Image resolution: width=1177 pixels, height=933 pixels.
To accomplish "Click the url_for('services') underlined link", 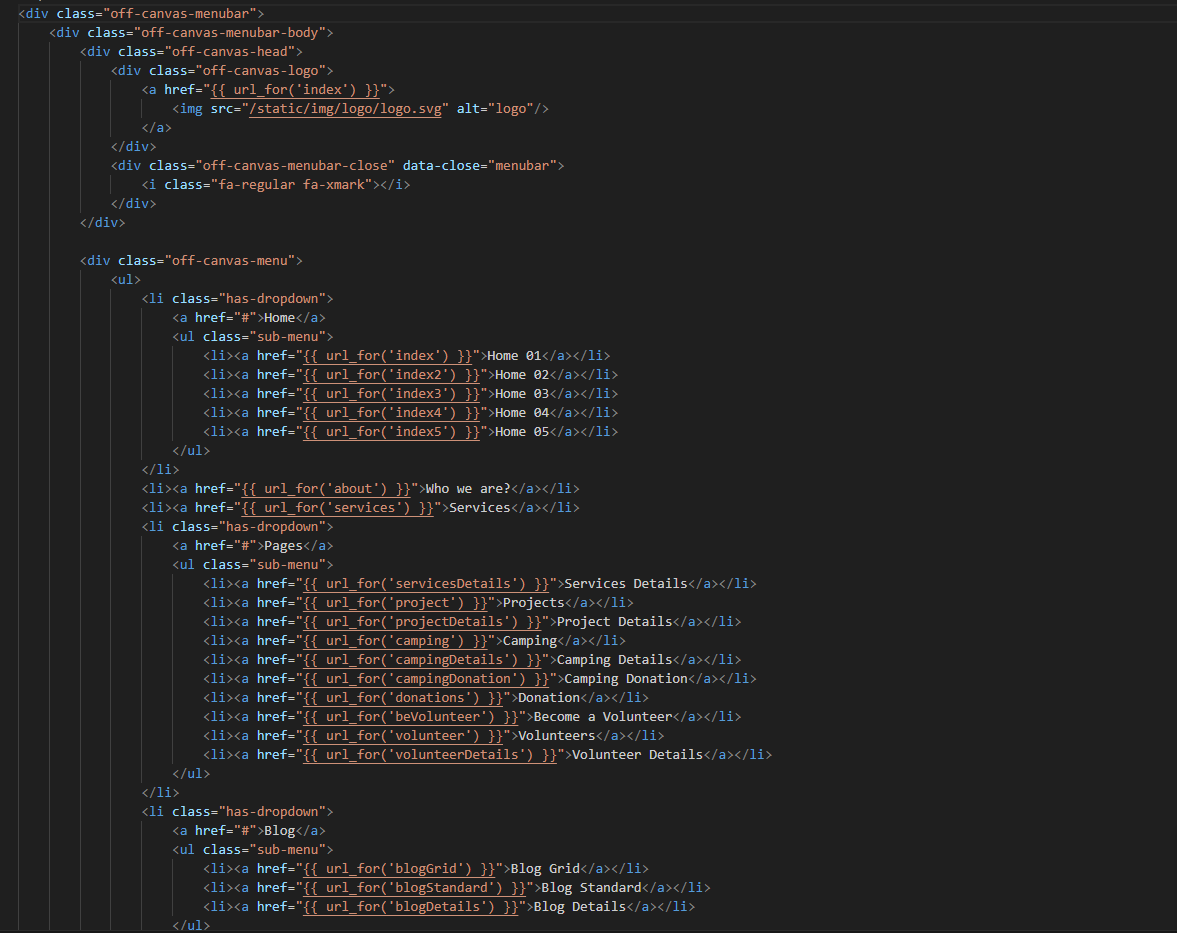I will tap(338, 508).
